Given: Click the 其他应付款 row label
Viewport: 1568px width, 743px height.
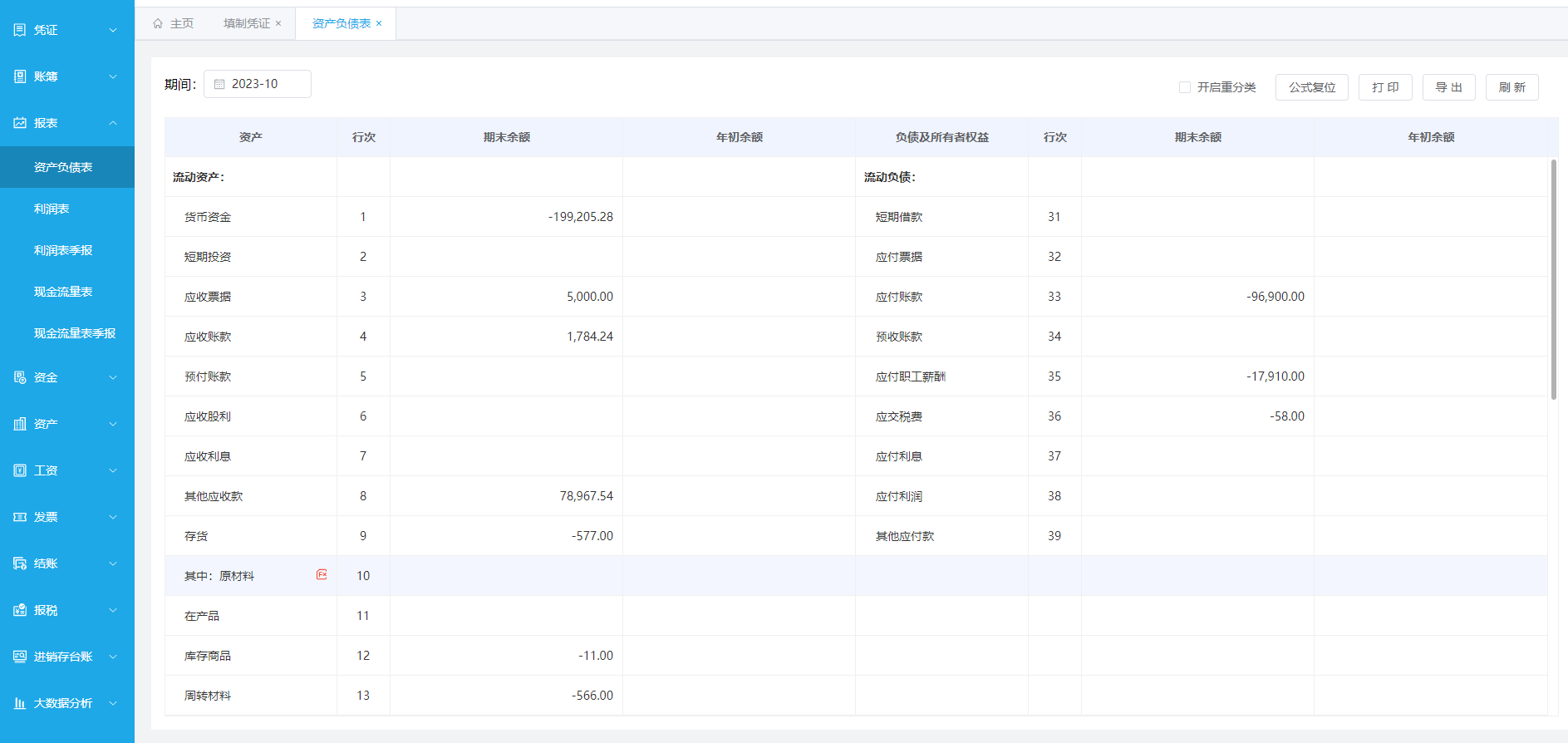Looking at the screenshot, I should [905, 536].
